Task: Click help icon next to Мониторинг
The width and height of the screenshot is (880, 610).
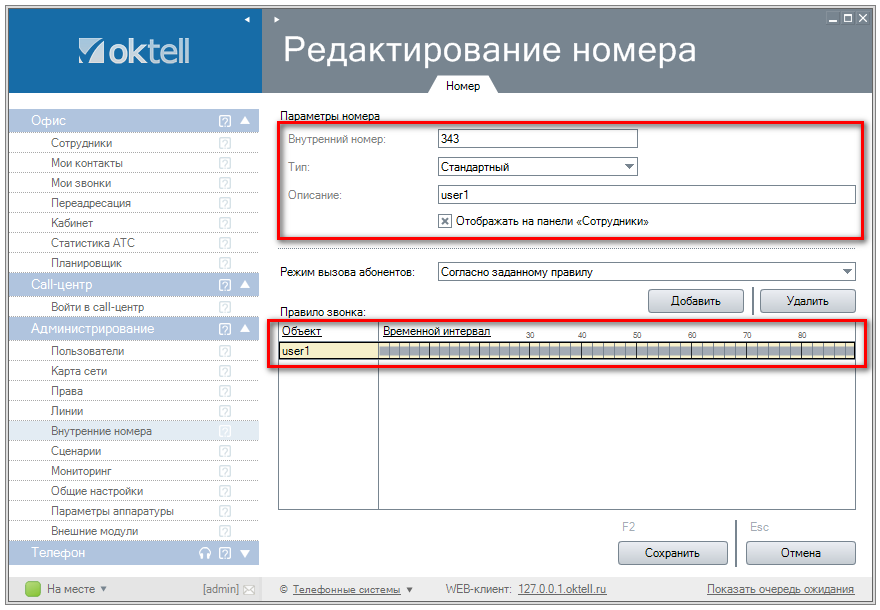Action: [x=225, y=471]
